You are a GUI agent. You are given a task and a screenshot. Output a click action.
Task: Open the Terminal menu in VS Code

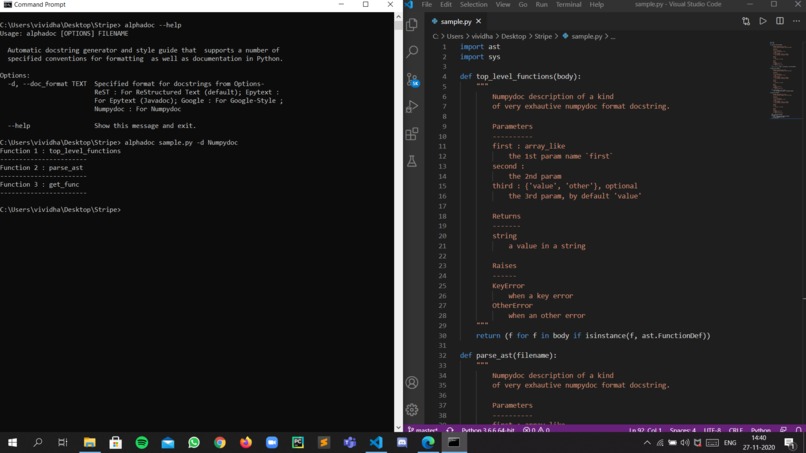click(569, 5)
